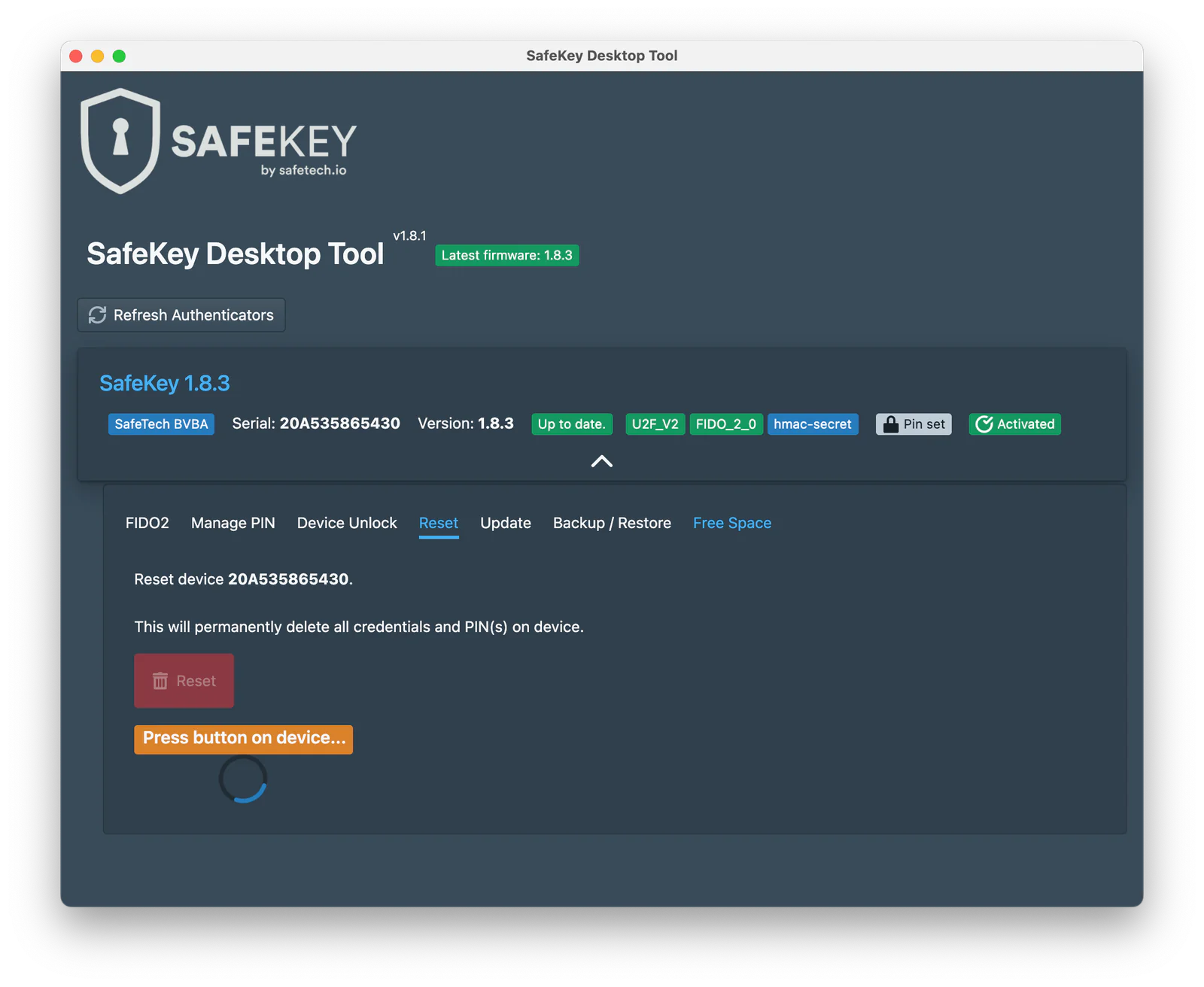This screenshot has height=987, width=1204.
Task: Click the permanently delete credentials warning text
Action: click(x=359, y=627)
